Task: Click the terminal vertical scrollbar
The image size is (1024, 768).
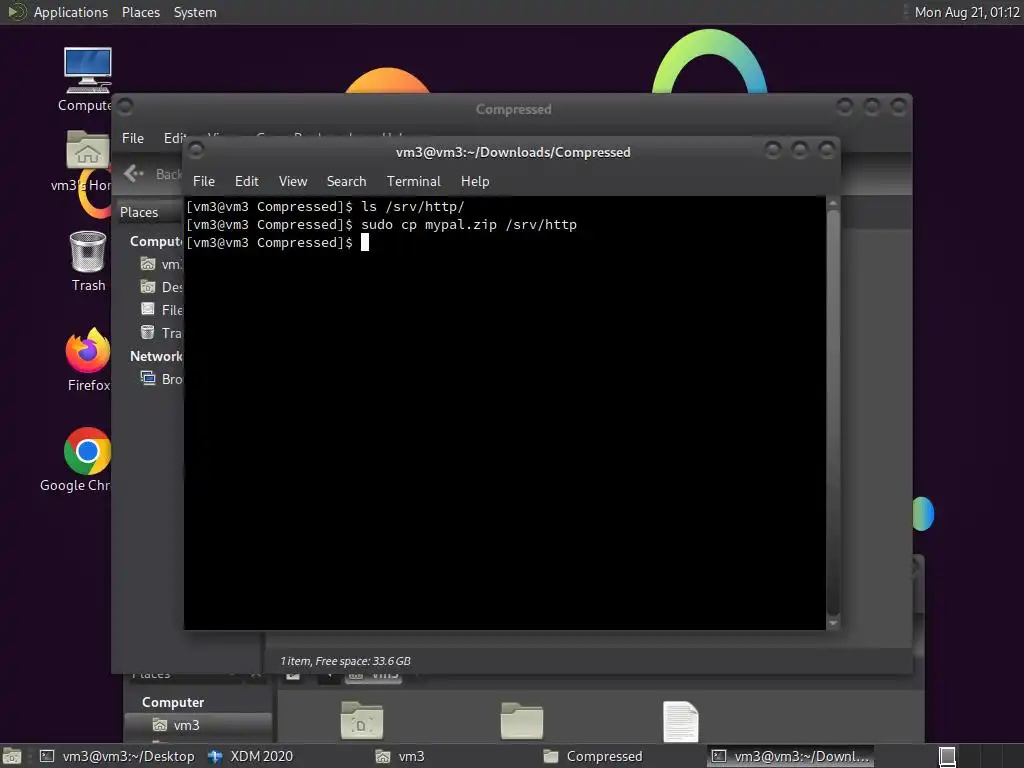Action: coord(833,411)
